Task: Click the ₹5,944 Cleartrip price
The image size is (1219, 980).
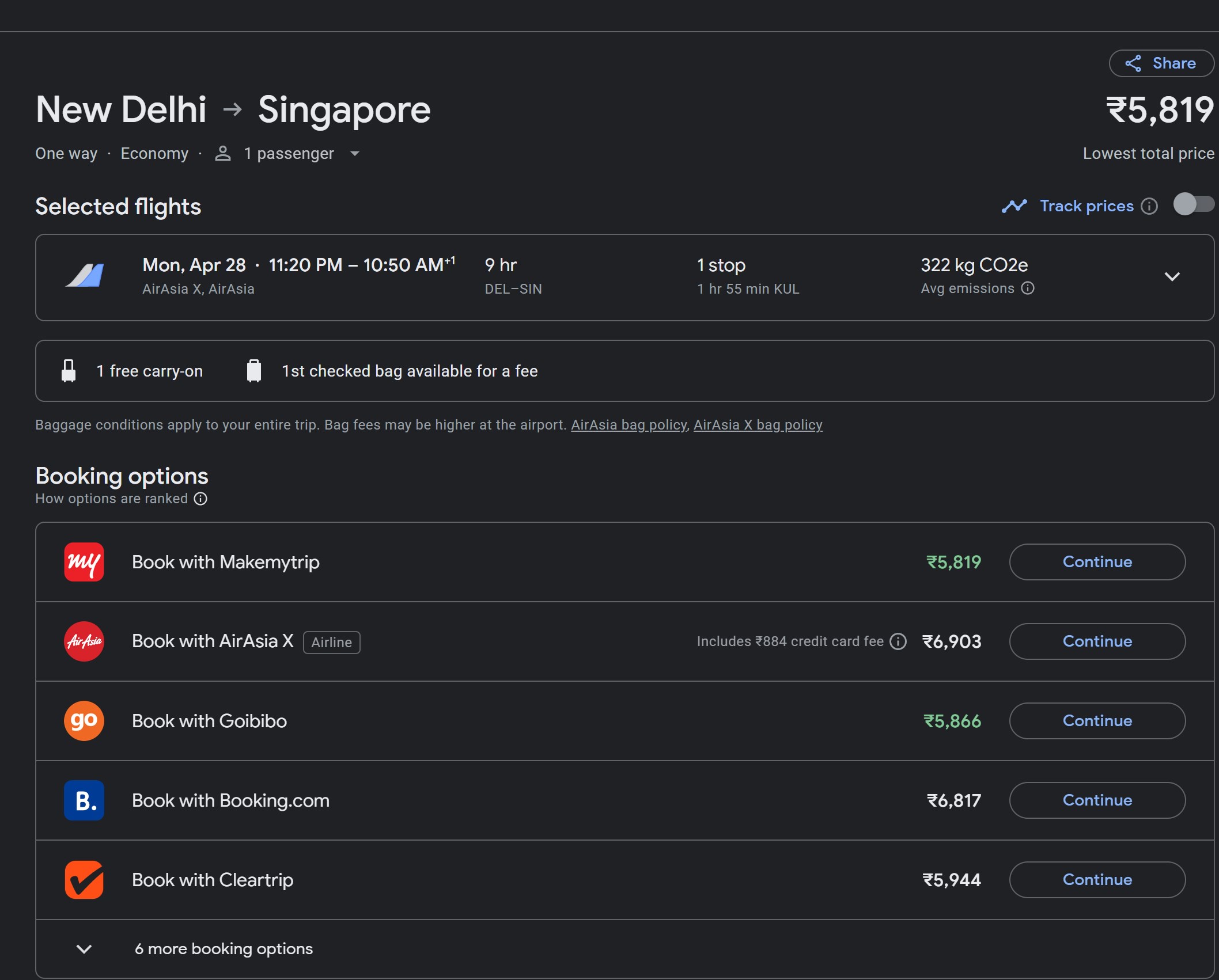Action: (x=952, y=880)
